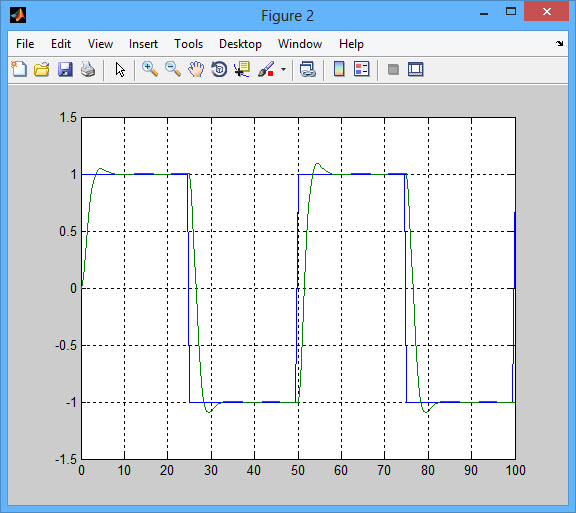
Task: Show Plot Tools and dock figure
Action: [x=416, y=69]
